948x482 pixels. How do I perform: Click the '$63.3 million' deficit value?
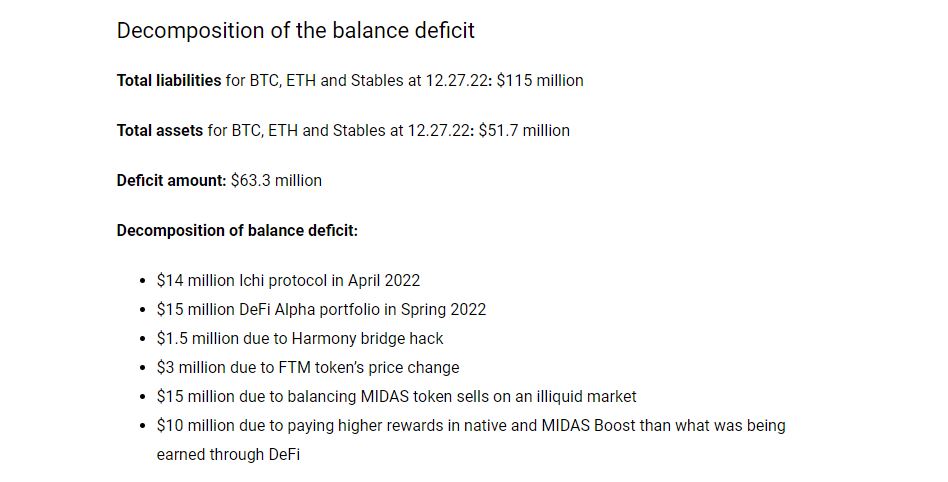tap(276, 181)
